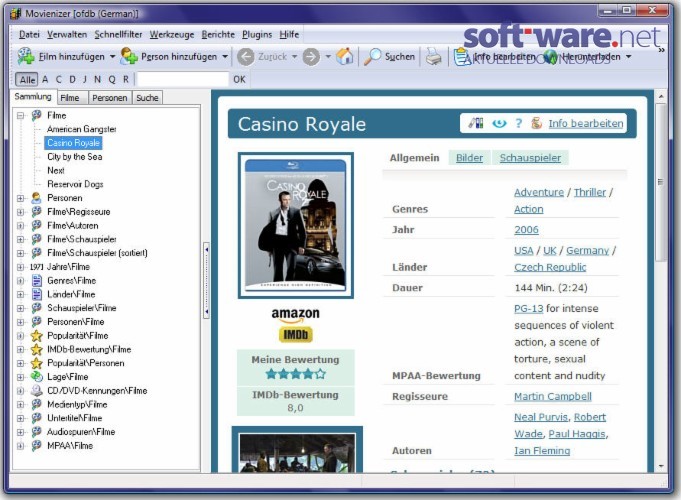This screenshot has width=681, height=500.
Task: Click the Lage\Filme globe icon
Action: (x=36, y=377)
